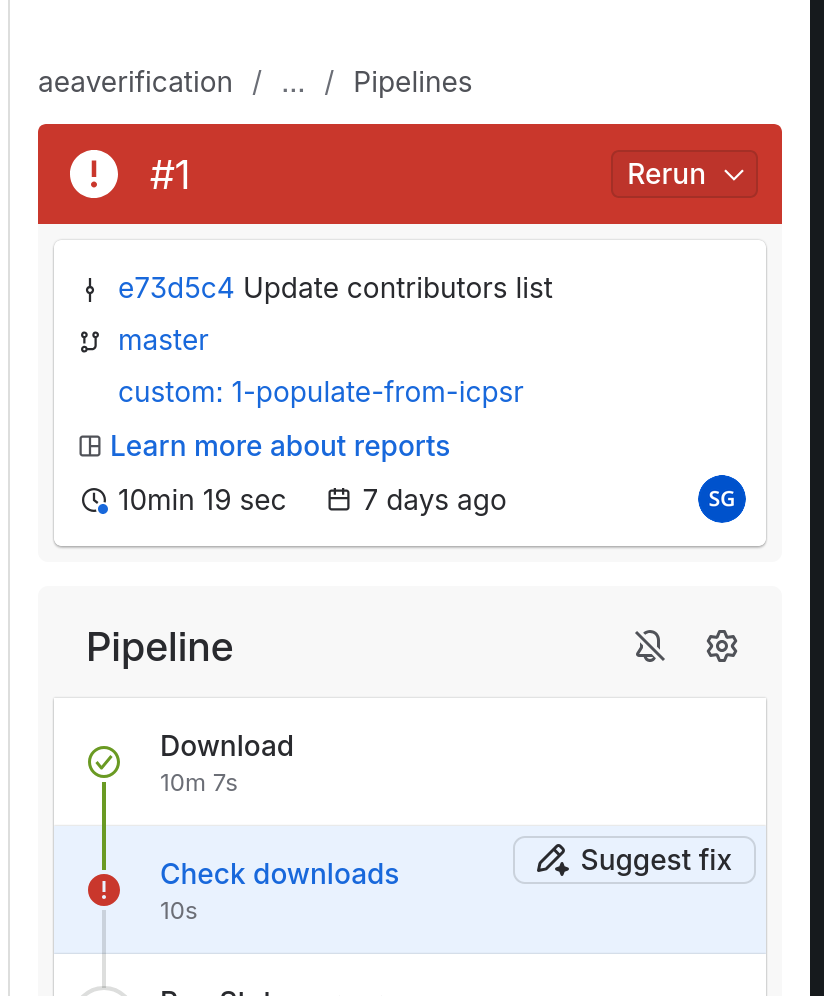The width and height of the screenshot is (824, 996).
Task: Toggle pipeline notifications bell icon
Action: coord(650,647)
